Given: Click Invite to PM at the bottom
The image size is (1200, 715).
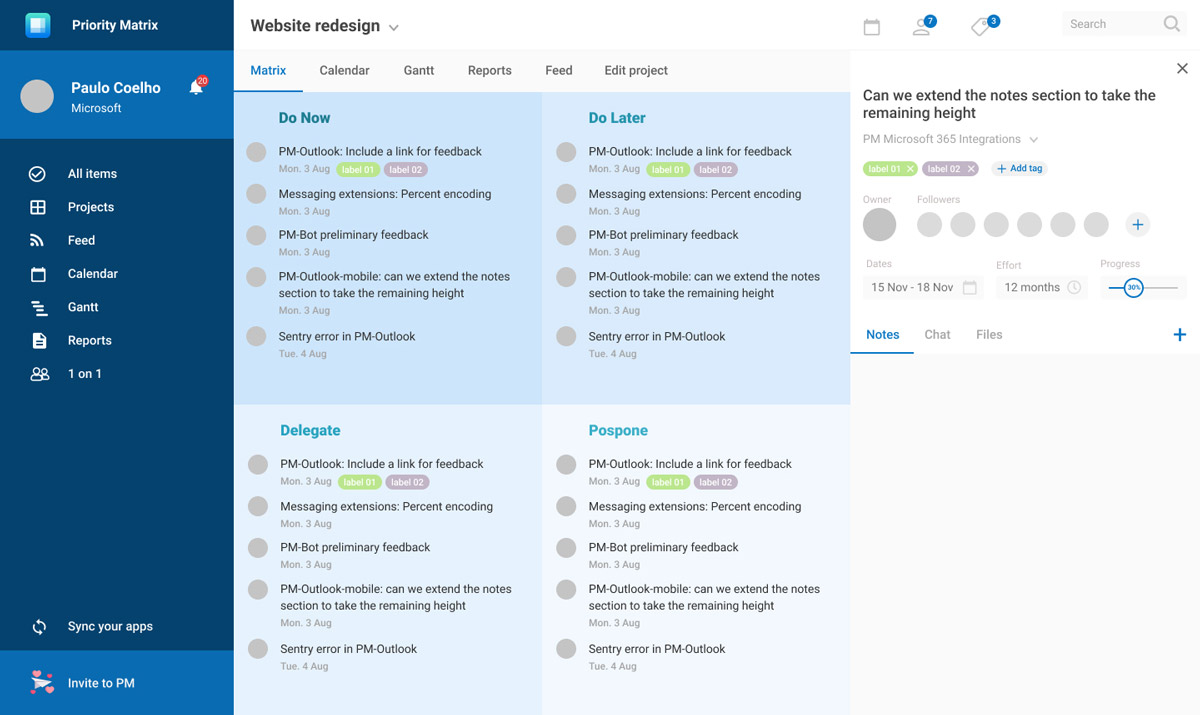Looking at the screenshot, I should [103, 682].
